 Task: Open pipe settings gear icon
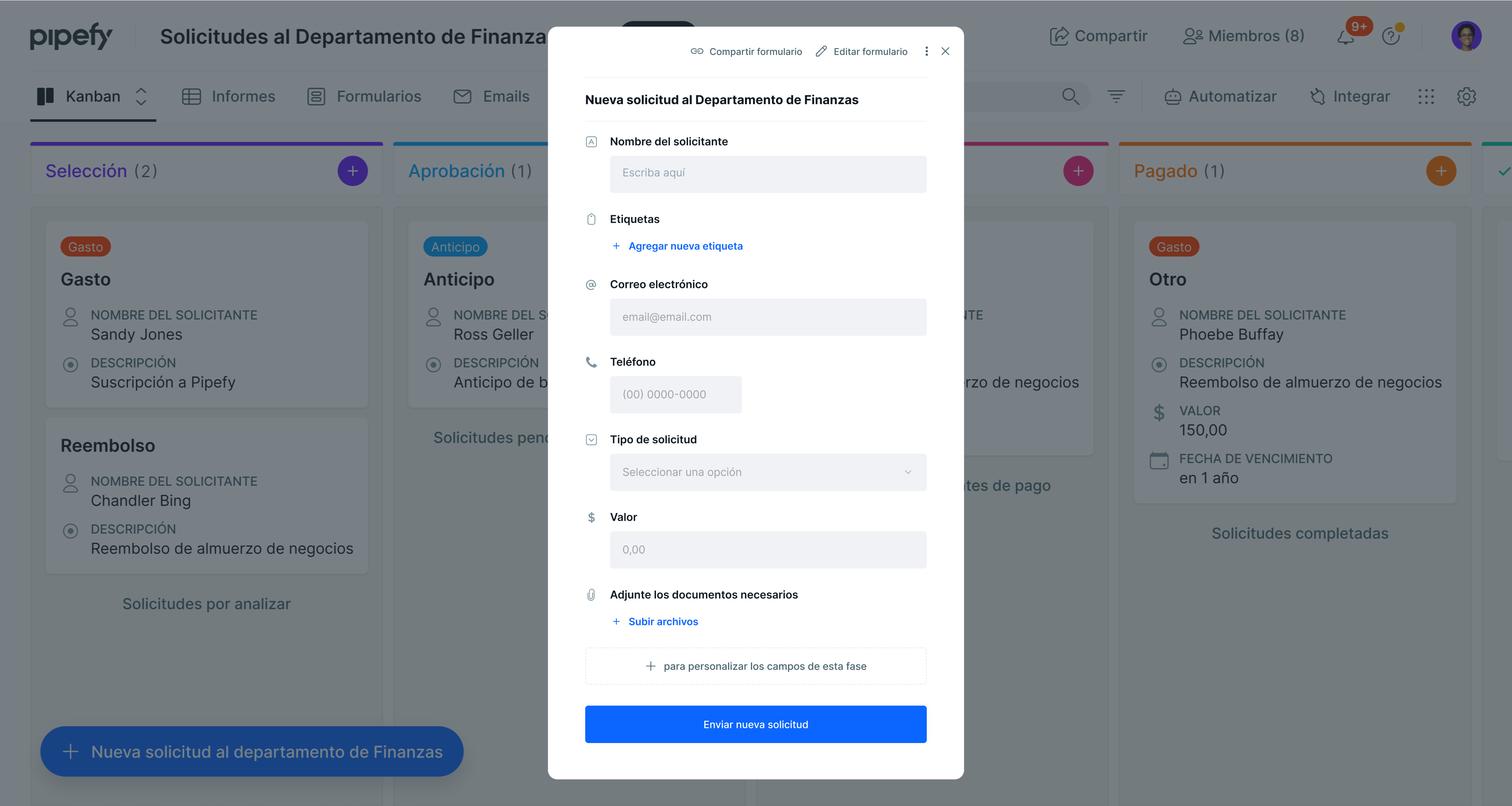1466,97
